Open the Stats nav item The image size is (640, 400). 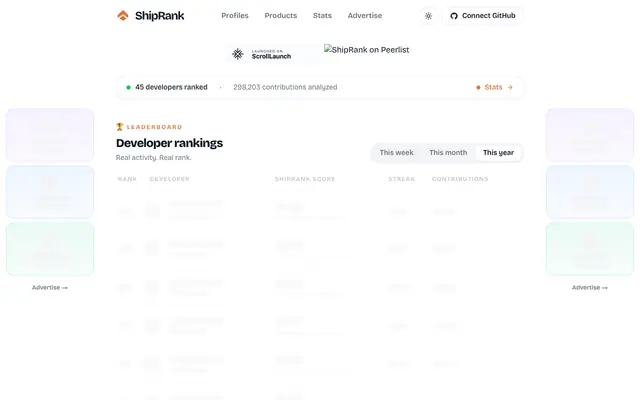[x=322, y=16]
